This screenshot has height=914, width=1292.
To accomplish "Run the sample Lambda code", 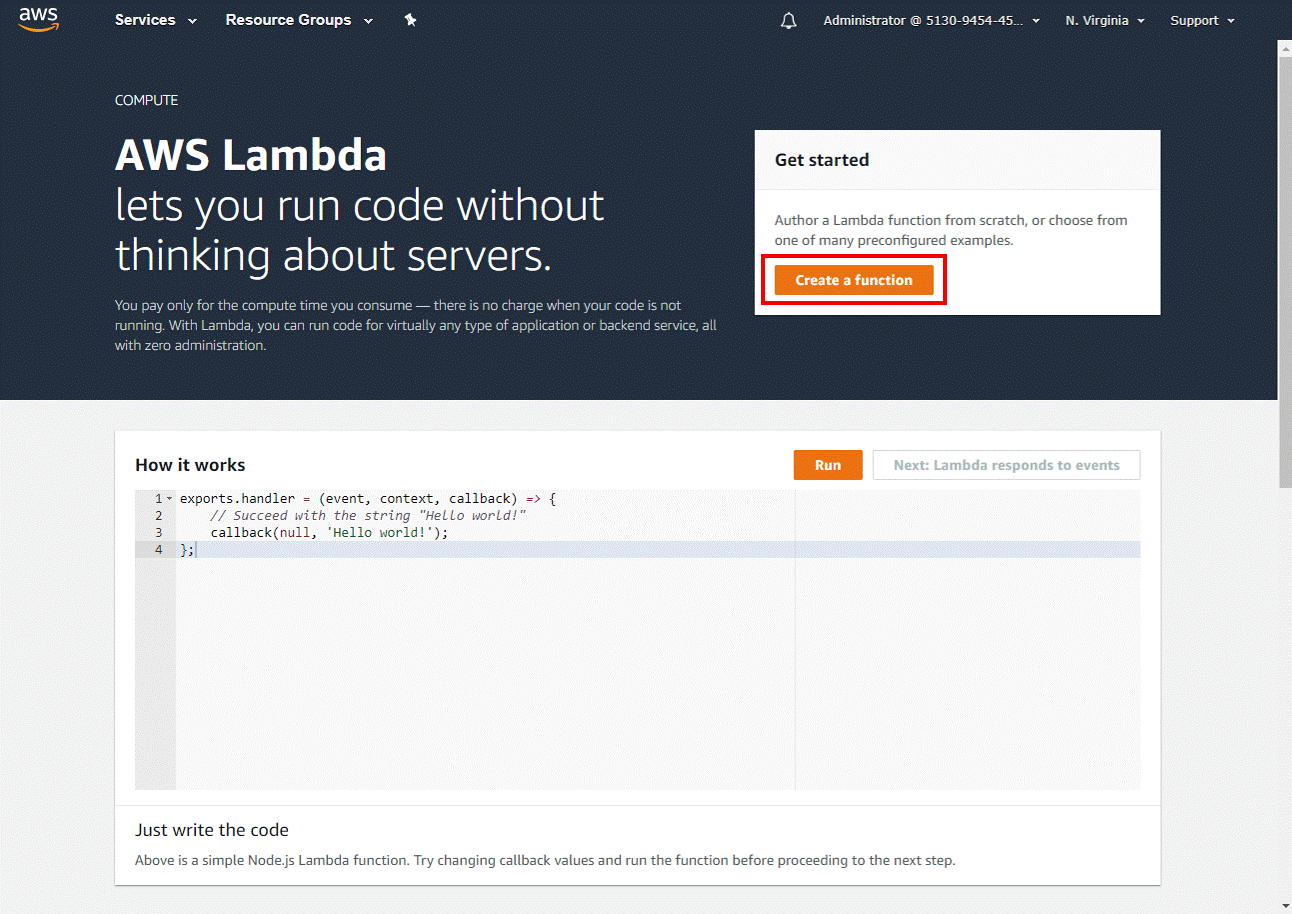I will 828,465.
